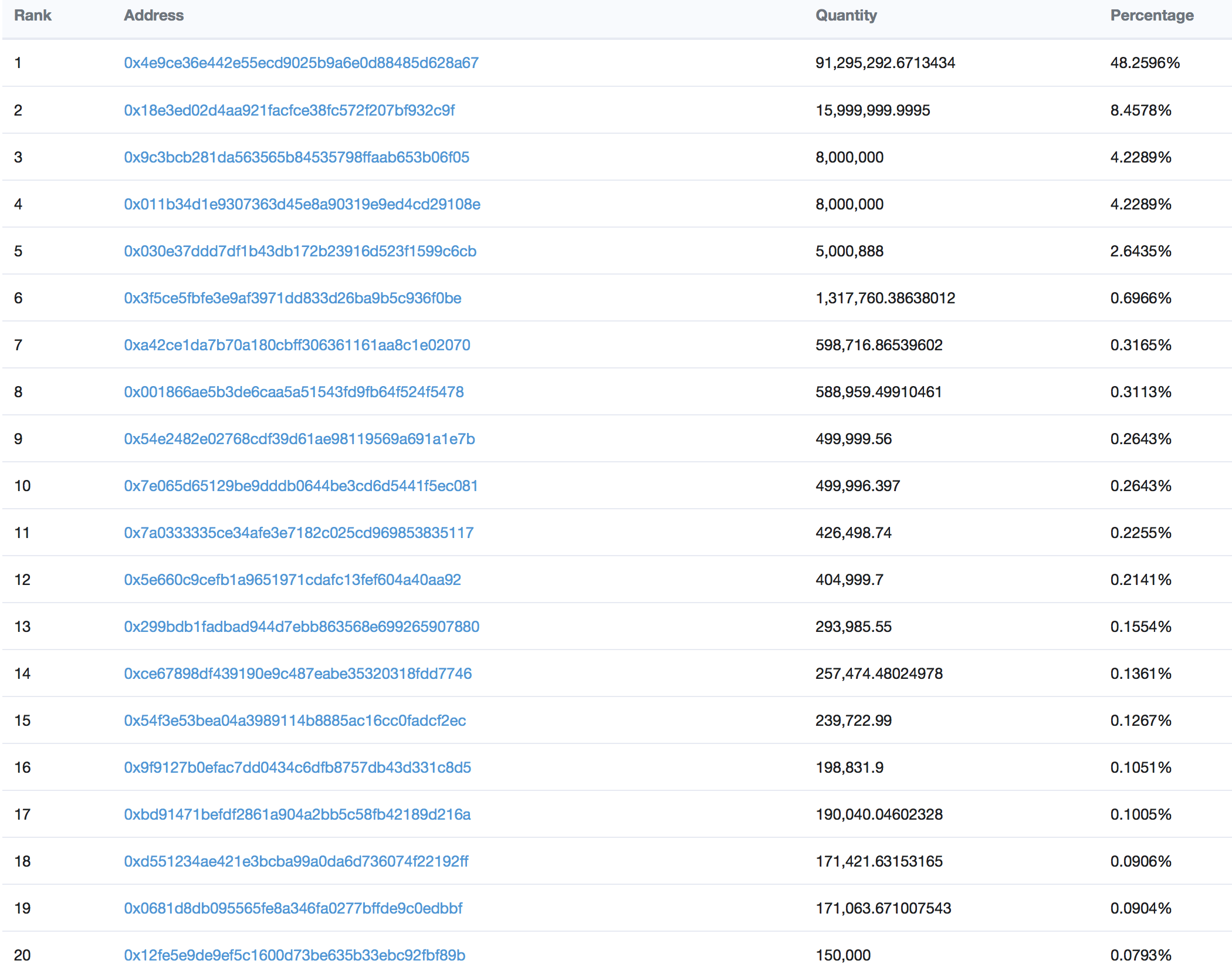Open rank 20 address starting 0x12fe5e9de9ef

coord(295,955)
